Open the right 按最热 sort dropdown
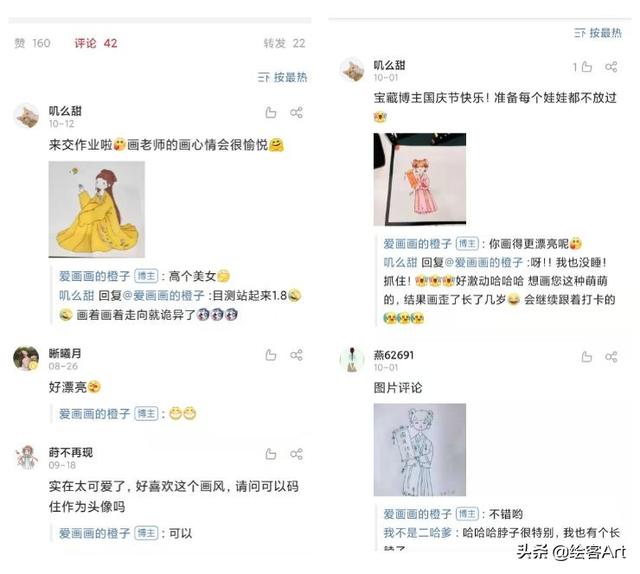 point(598,33)
